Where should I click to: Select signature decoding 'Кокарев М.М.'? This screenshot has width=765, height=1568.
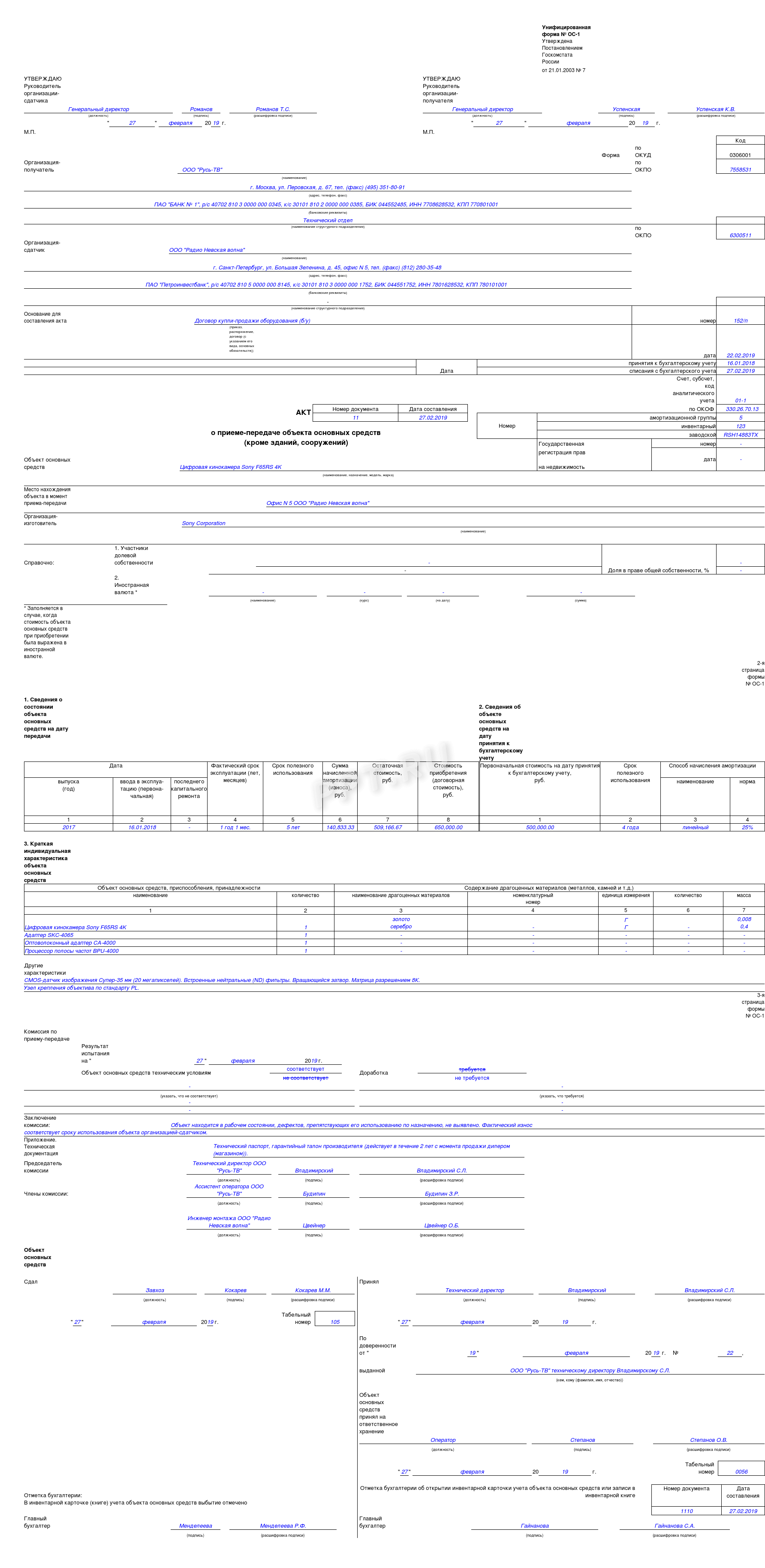pyautogui.click(x=313, y=1290)
